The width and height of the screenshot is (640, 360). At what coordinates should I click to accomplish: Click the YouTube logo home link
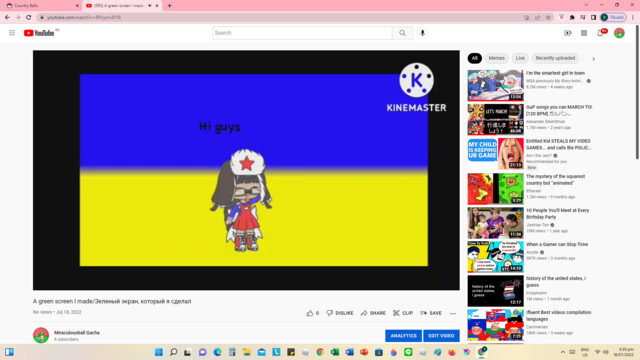[39, 33]
